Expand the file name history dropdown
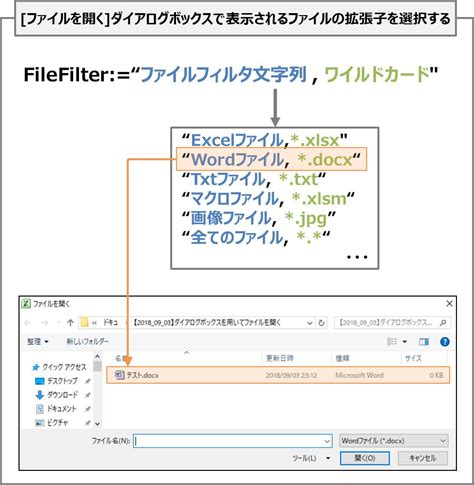This screenshot has width=474, height=485. (x=327, y=441)
